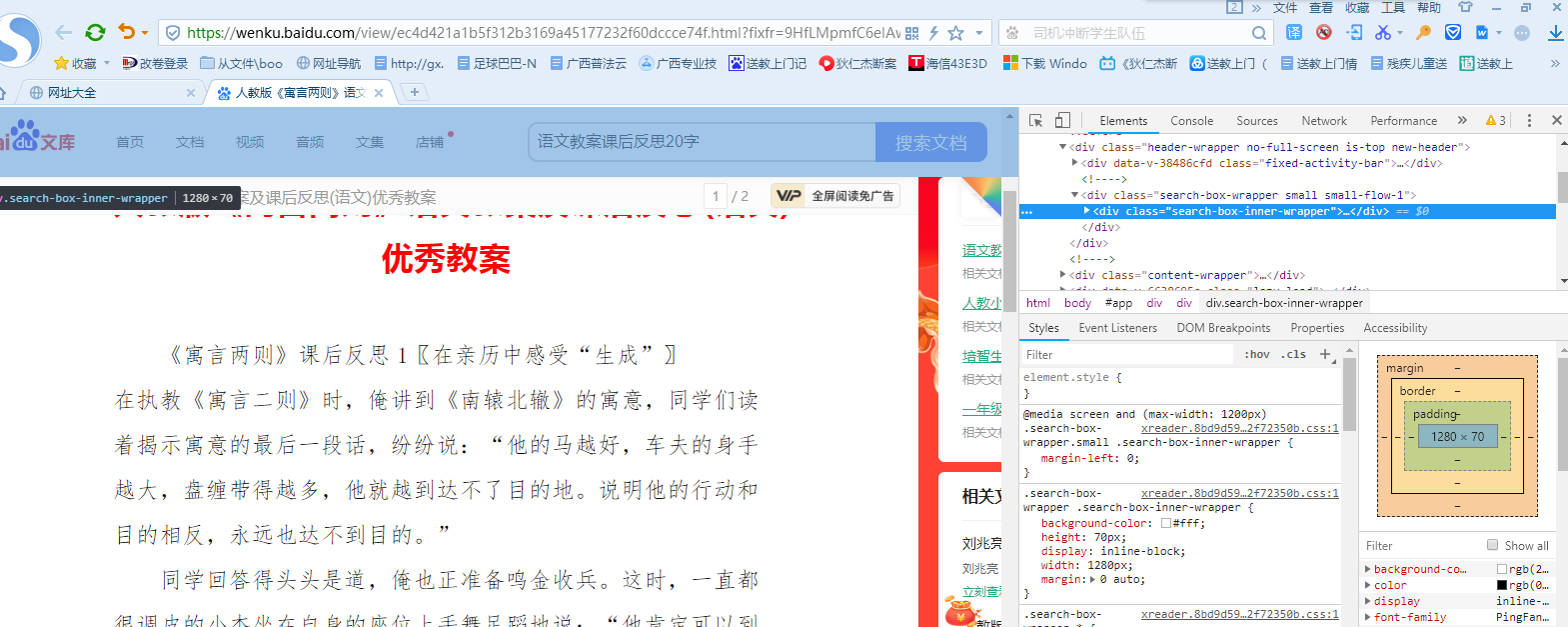The image size is (1568, 627).
Task: Click the blue shield guard toolbar icon
Action: click(x=1453, y=32)
